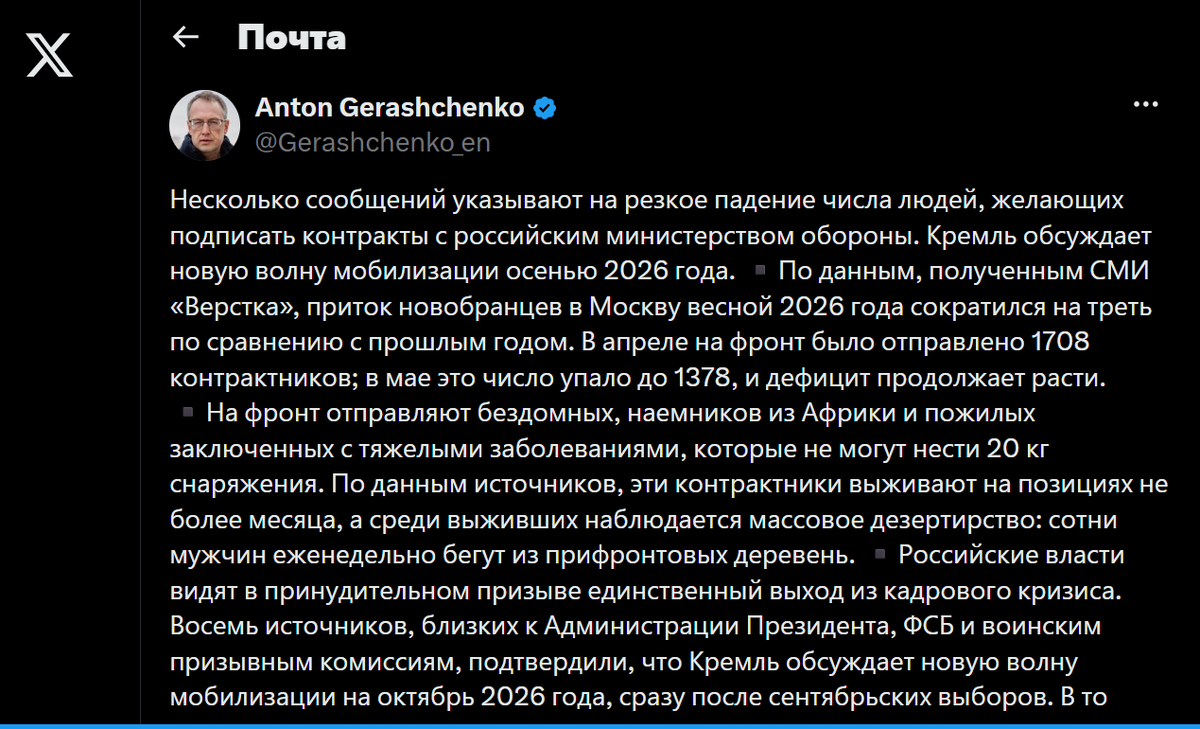Viewport: 1200px width, 729px height.
Task: Click the @Gerashchenko_en handle
Action: pos(373,143)
